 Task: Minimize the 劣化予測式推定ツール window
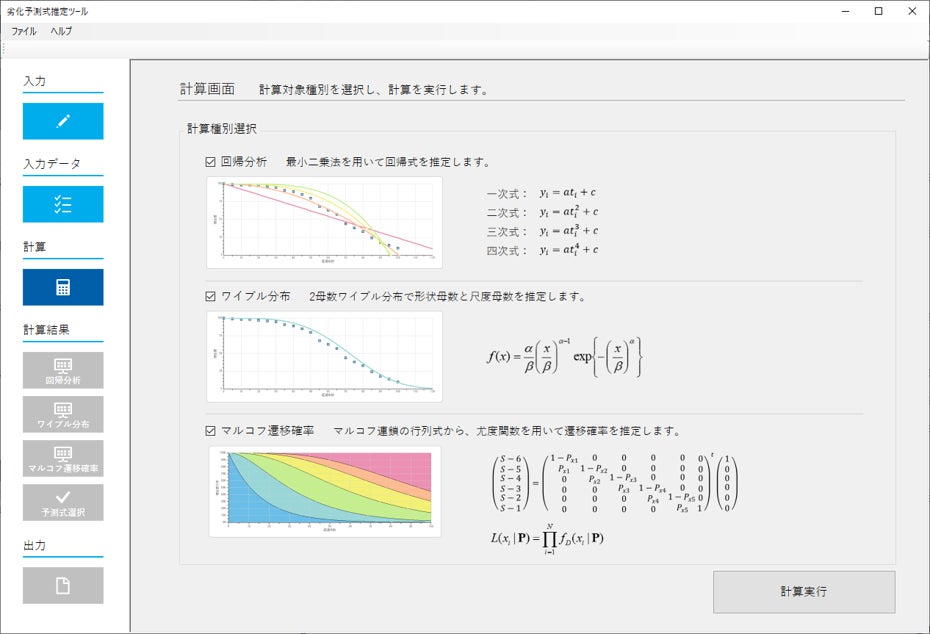[x=846, y=11]
